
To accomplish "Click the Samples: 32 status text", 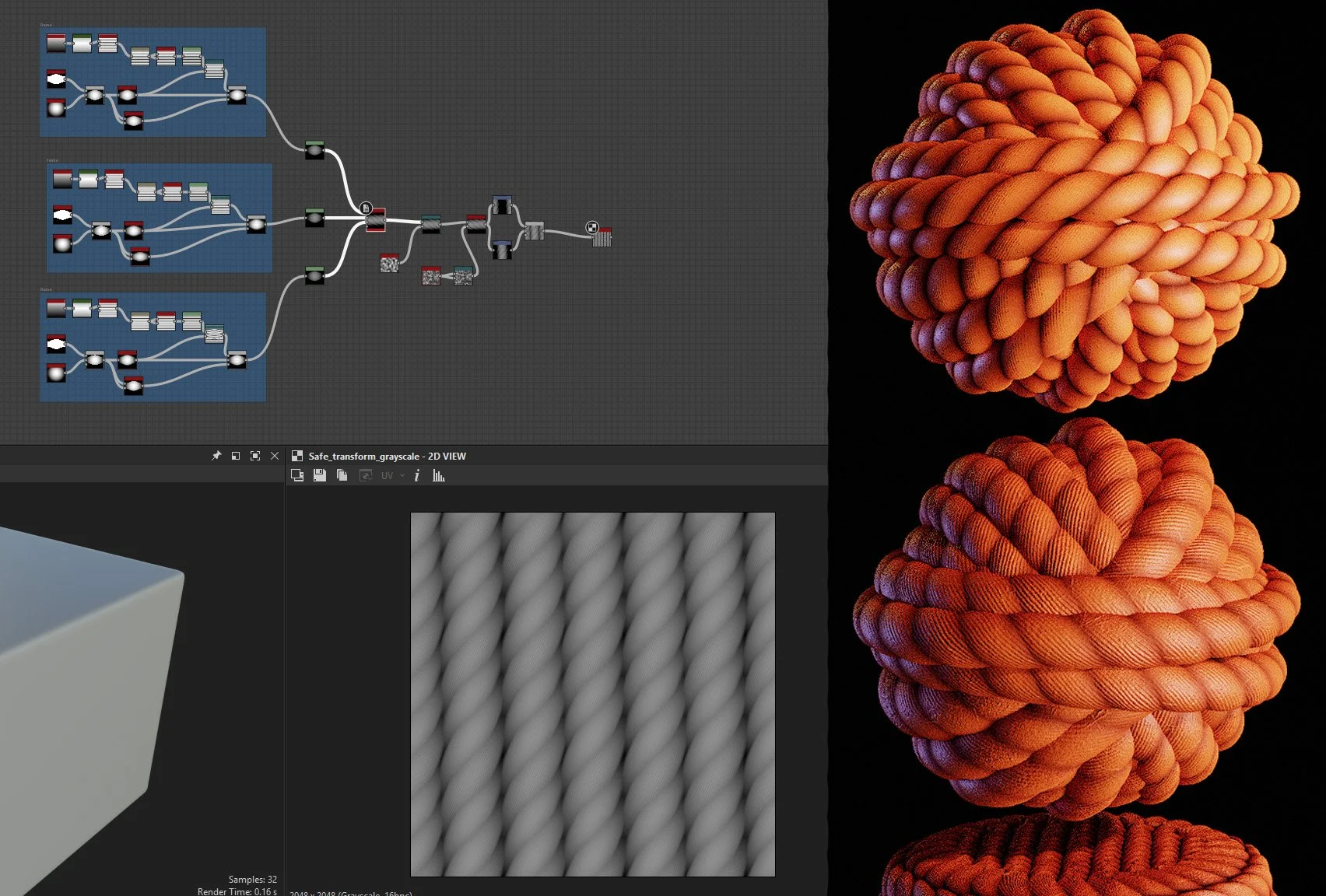I will 252,879.
